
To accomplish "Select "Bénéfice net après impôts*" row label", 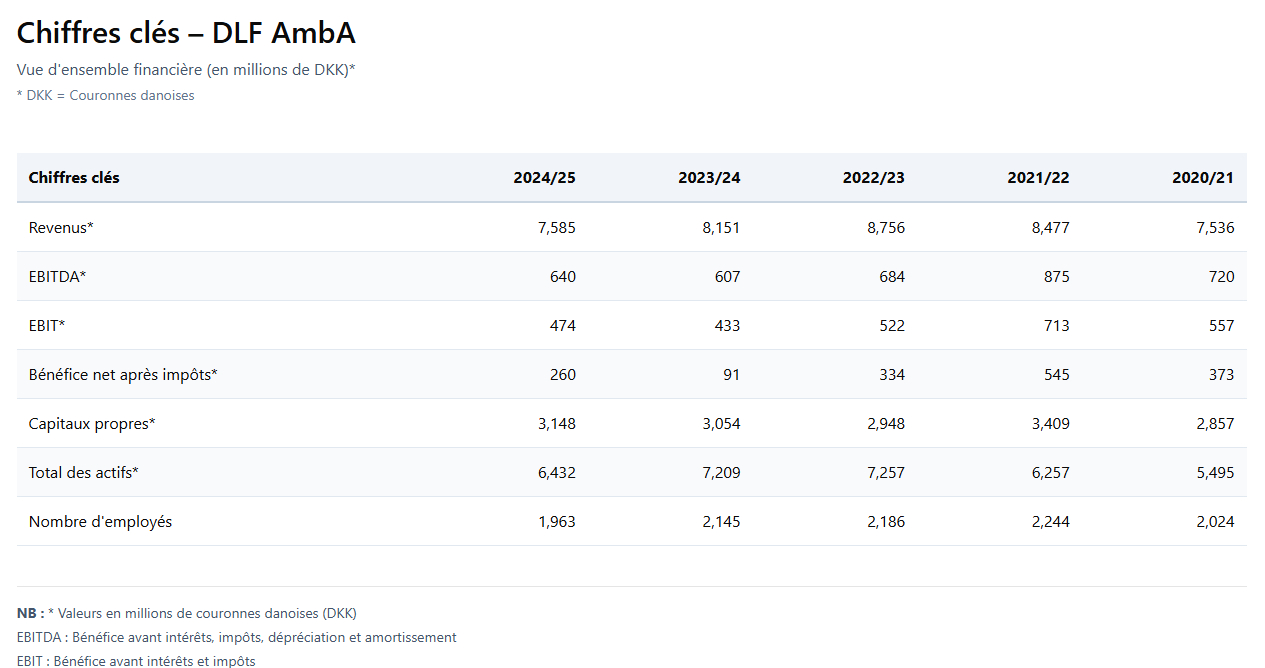I will click(123, 375).
